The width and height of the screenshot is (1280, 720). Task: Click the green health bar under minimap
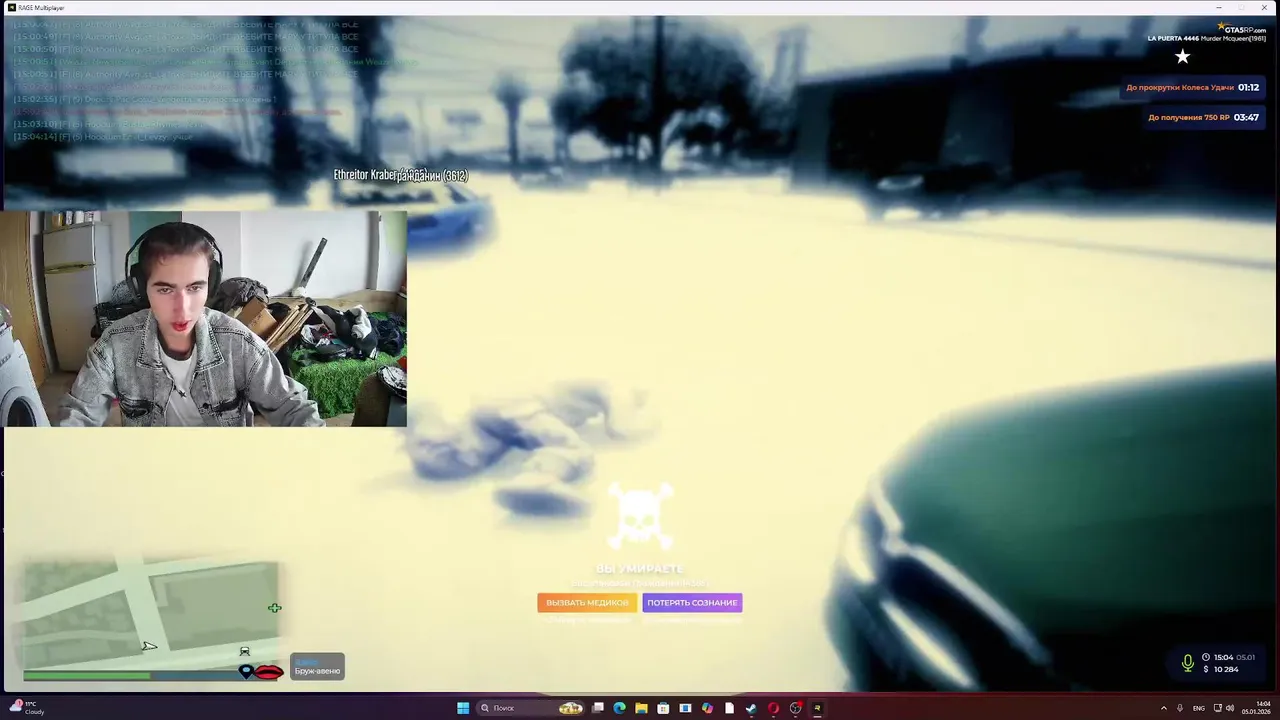(x=87, y=676)
